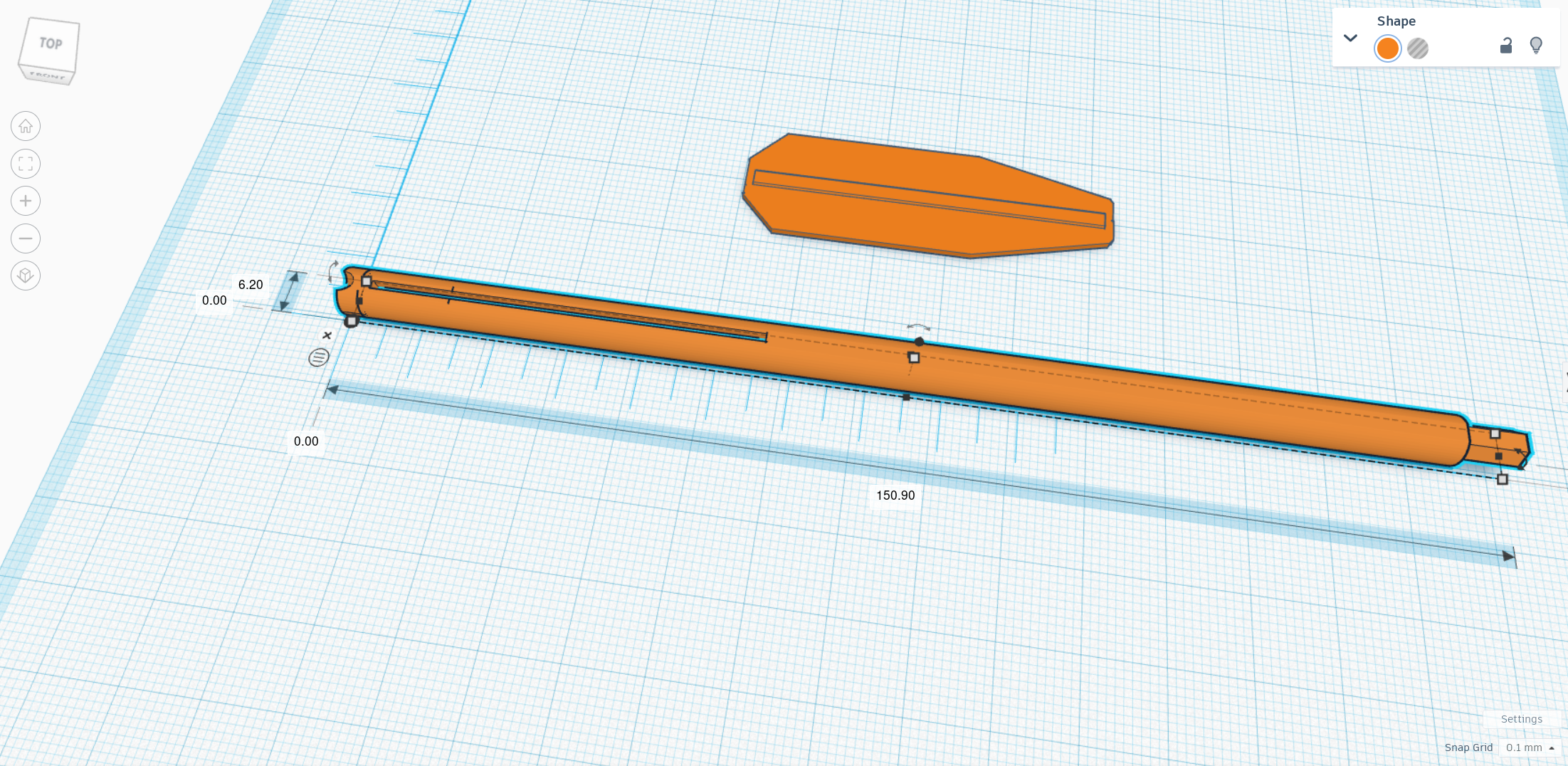This screenshot has height=766, width=1568.
Task: Select the Solid orange color swatch
Action: (1387, 48)
